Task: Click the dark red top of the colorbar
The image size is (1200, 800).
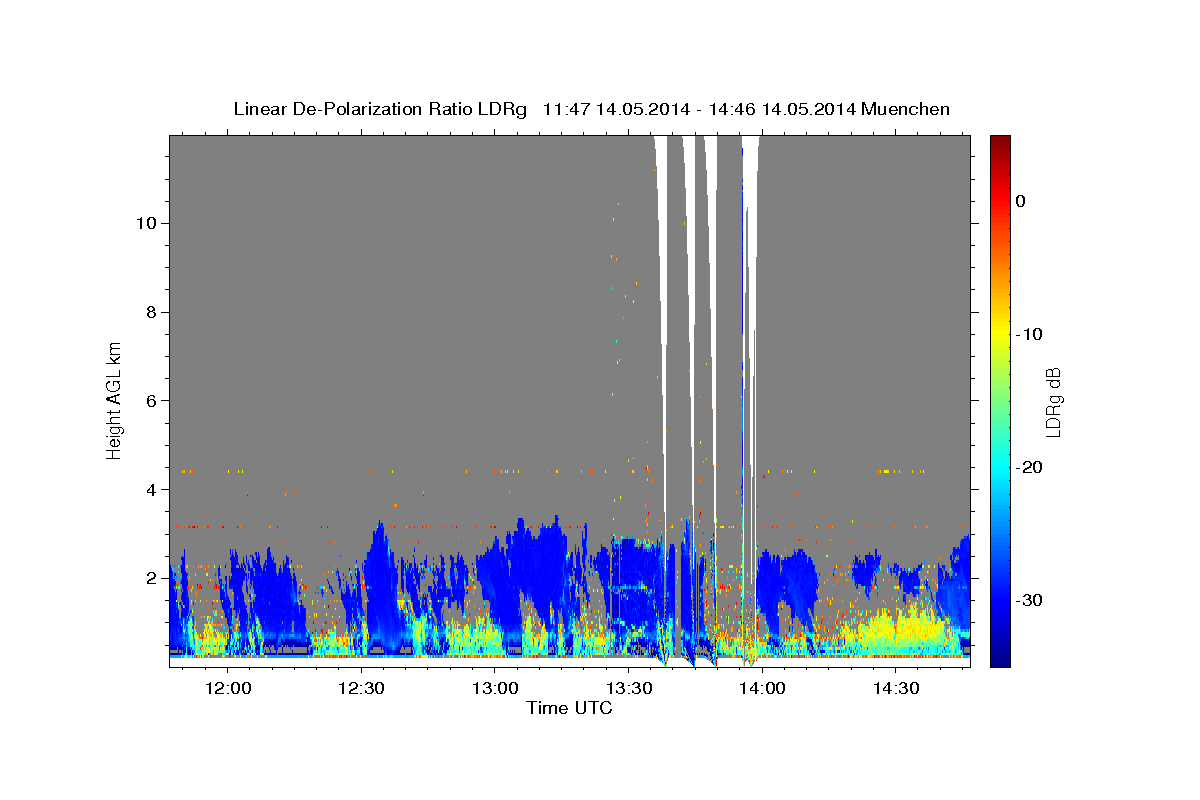Action: pyautogui.click(x=999, y=144)
